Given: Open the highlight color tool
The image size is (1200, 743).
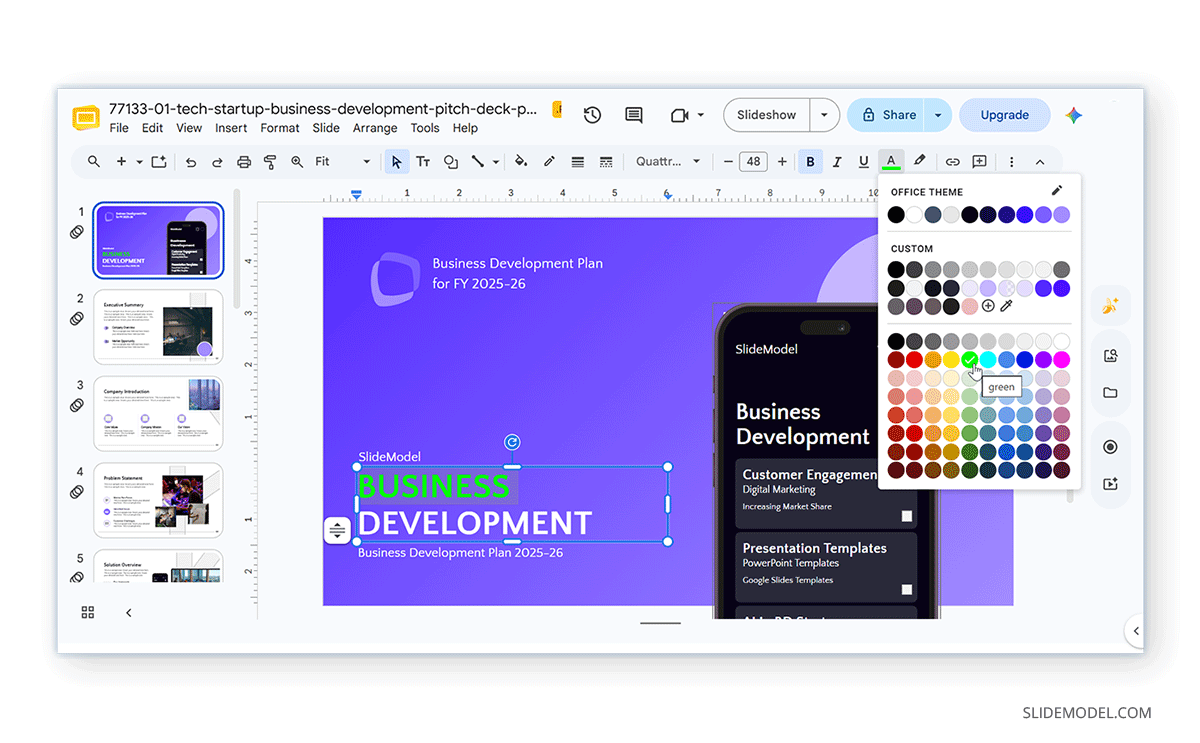Looking at the screenshot, I should tap(919, 161).
